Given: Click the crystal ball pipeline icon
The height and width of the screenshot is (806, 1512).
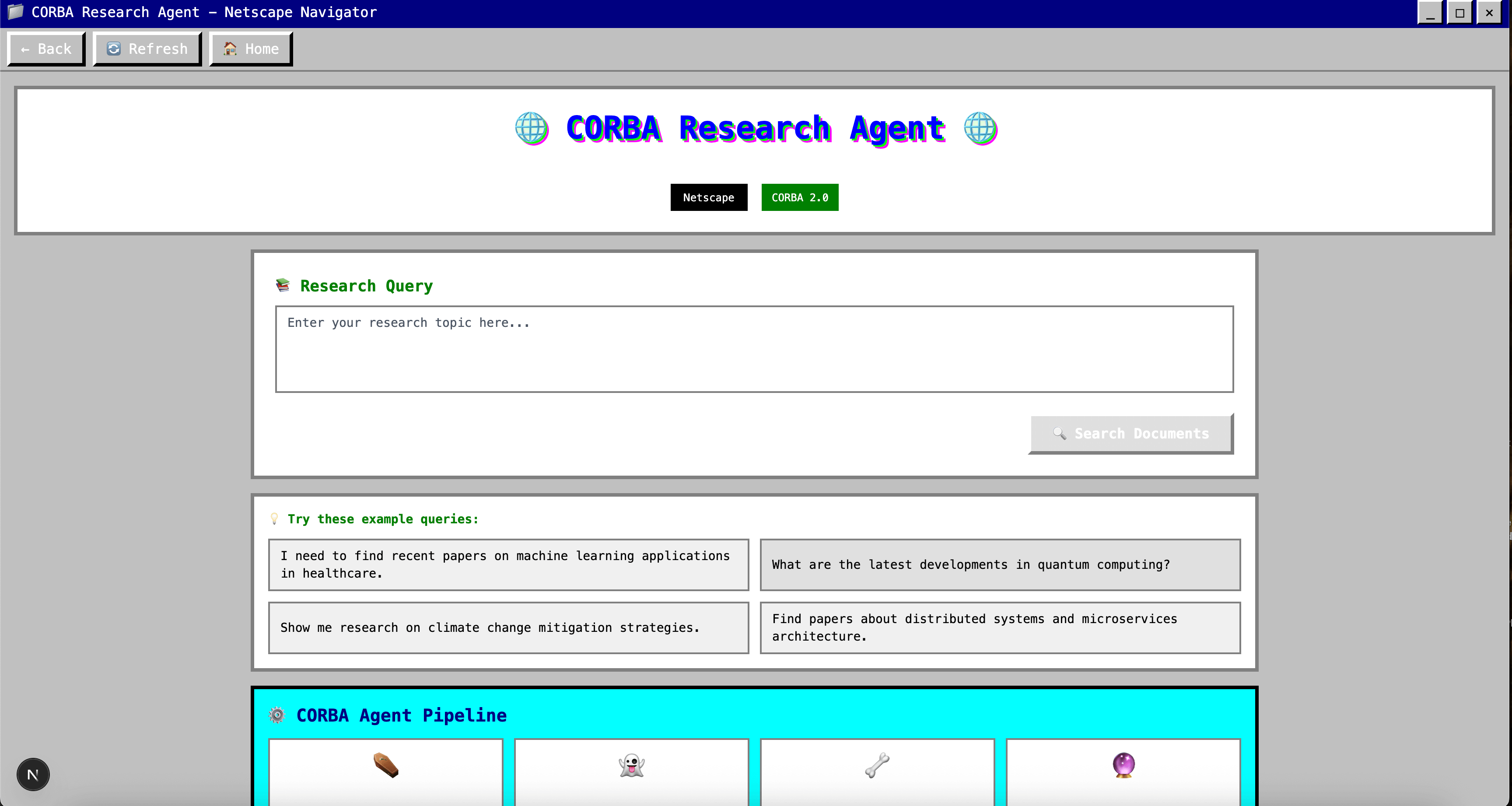Looking at the screenshot, I should pos(1123,765).
